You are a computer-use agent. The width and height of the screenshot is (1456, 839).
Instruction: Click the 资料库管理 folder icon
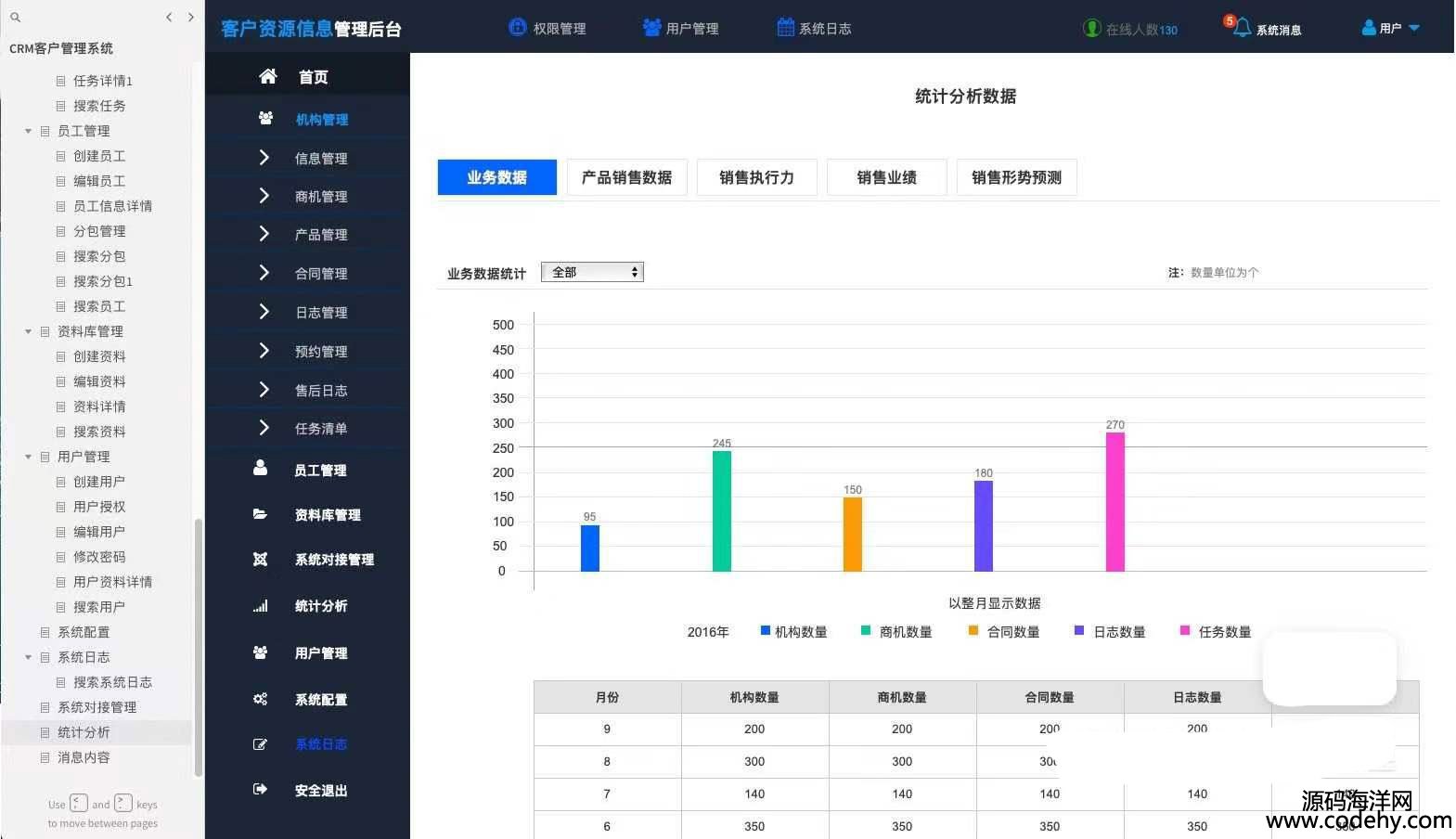(x=260, y=513)
